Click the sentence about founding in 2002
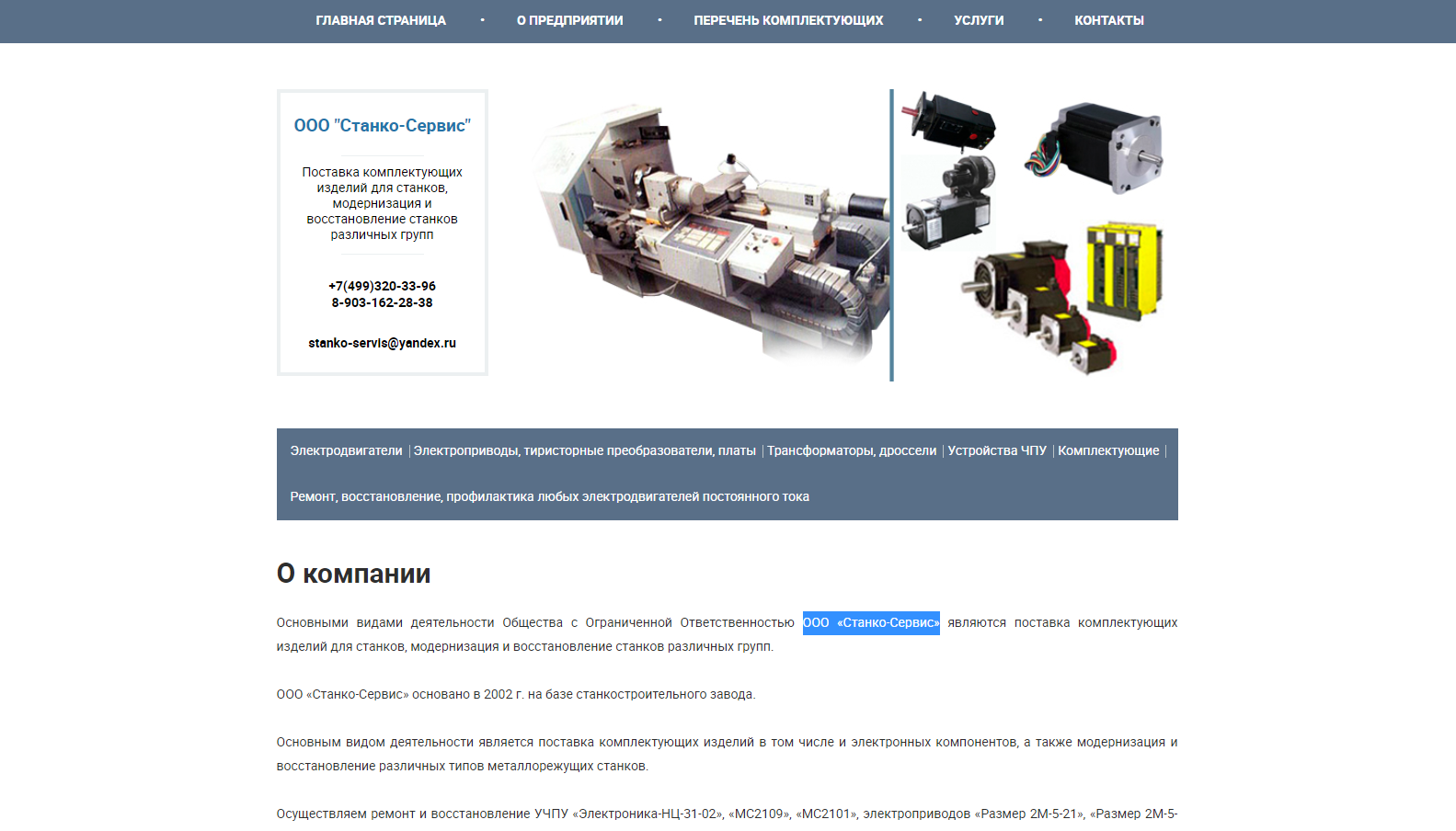This screenshot has width=1456, height=831. click(516, 695)
